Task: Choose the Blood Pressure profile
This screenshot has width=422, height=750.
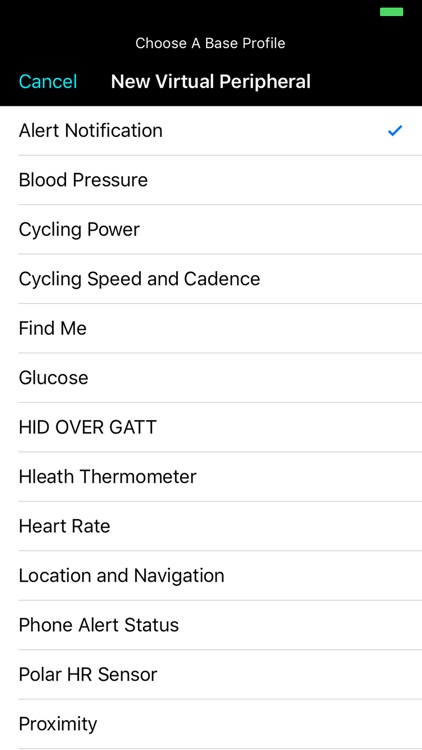Action: (x=211, y=180)
